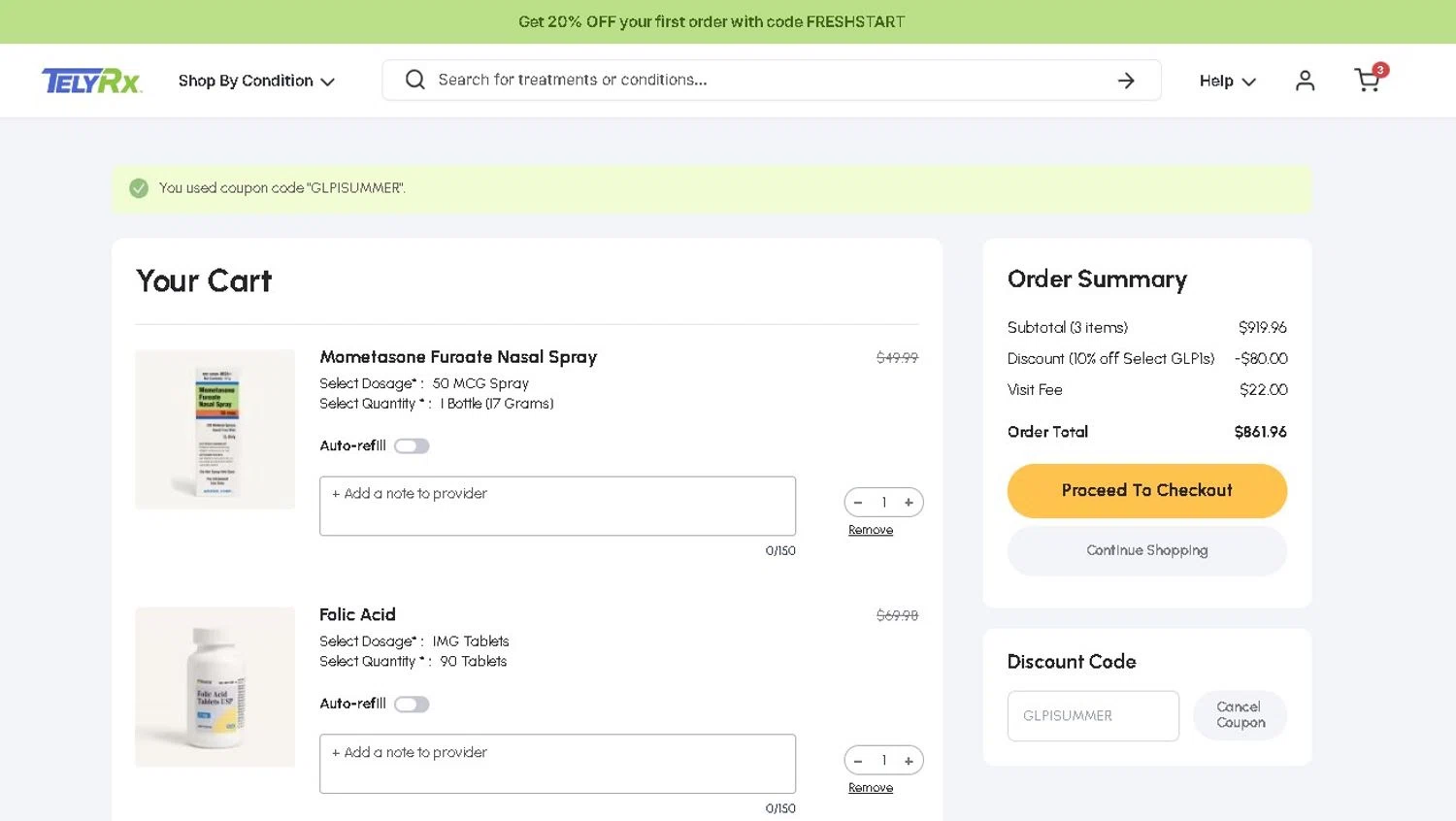This screenshot has height=821, width=1456.
Task: Remove Folic Acid from cart
Action: pyautogui.click(x=871, y=788)
